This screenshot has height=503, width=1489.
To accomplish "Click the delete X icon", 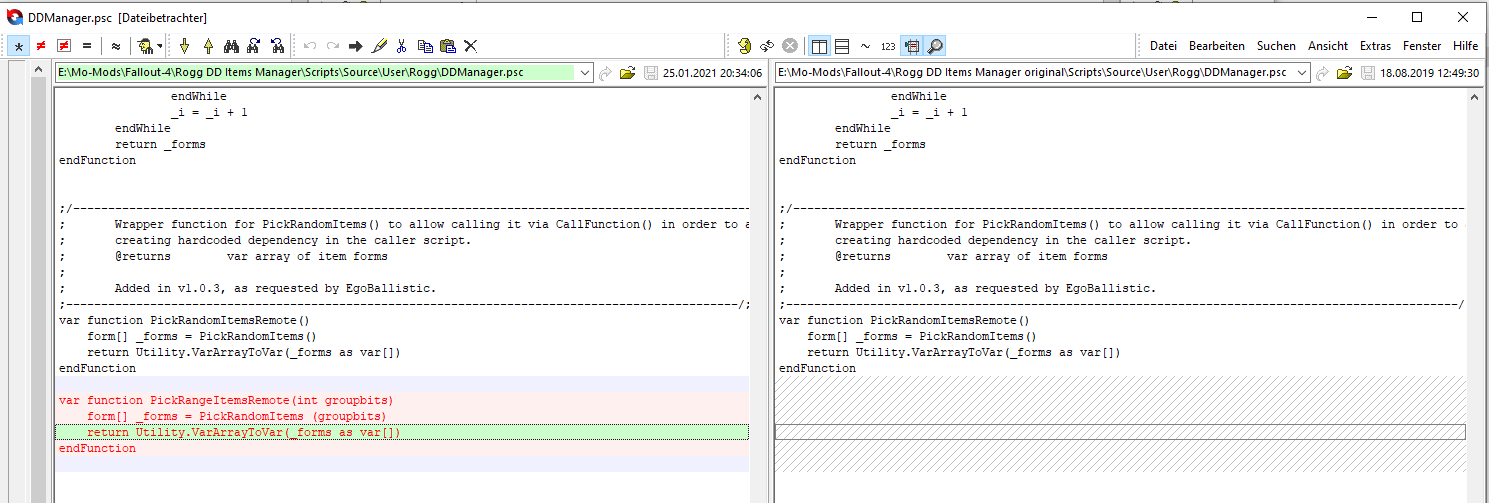I will point(471,46).
